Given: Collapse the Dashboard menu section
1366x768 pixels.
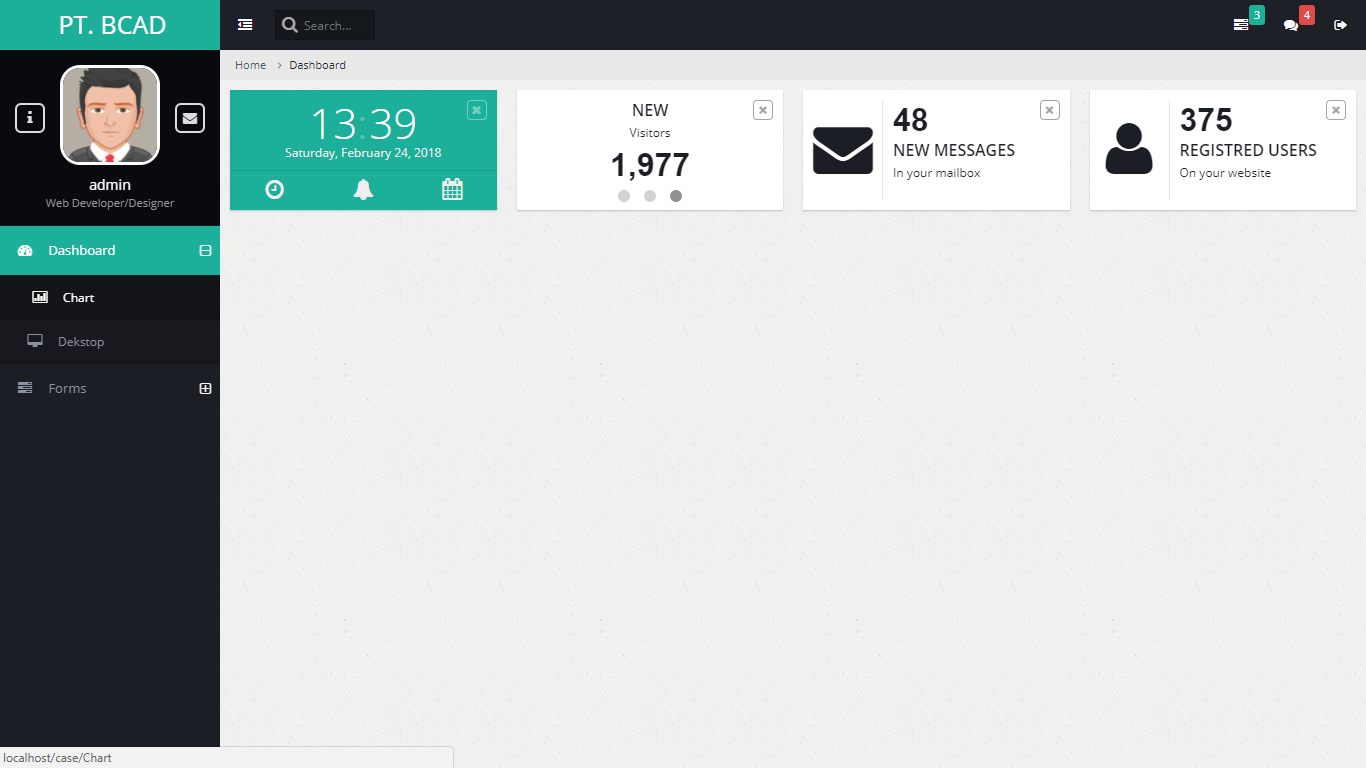Looking at the screenshot, I should (x=205, y=251).
